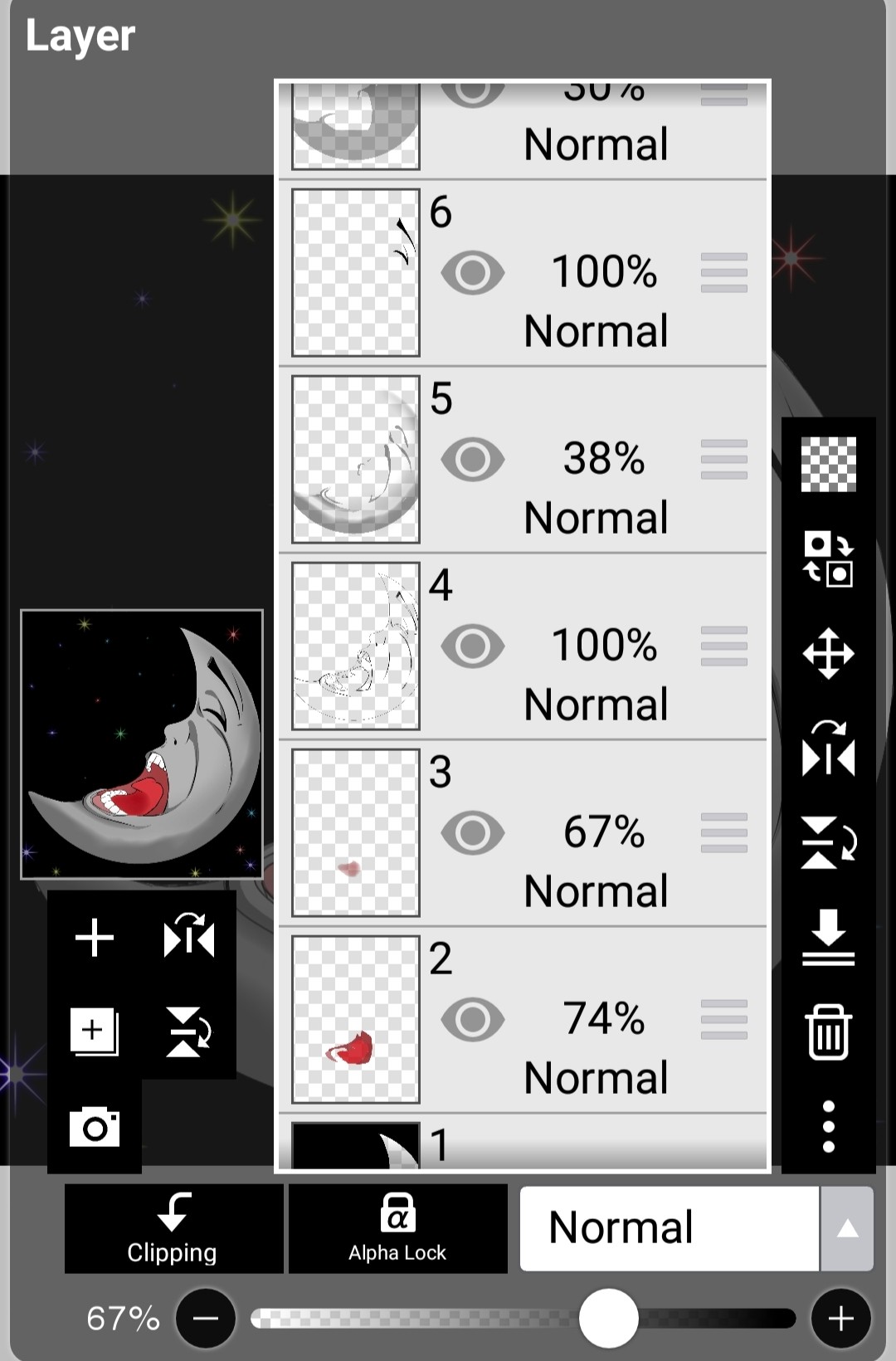Hide layer 2 with the eye icon
Viewport: 896px width, 1361px height.
point(472,1020)
